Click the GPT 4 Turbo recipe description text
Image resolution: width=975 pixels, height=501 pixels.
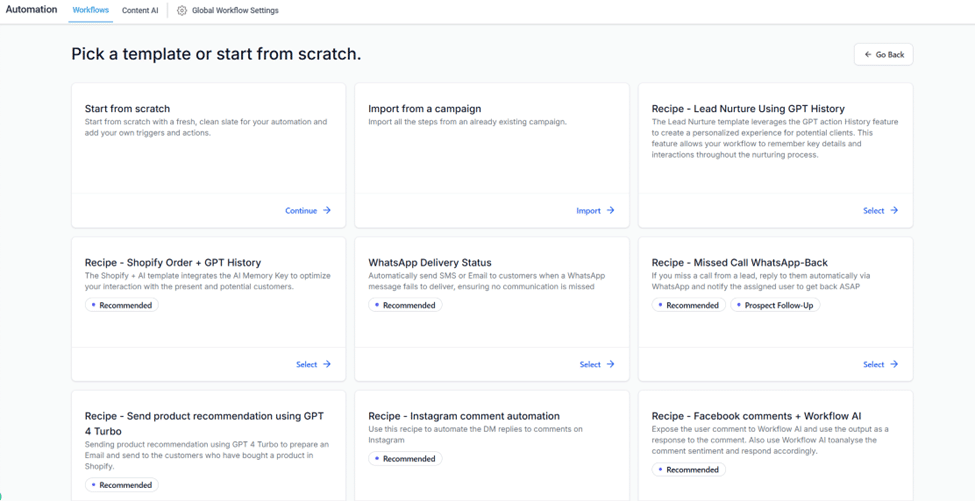pyautogui.click(x=206, y=456)
